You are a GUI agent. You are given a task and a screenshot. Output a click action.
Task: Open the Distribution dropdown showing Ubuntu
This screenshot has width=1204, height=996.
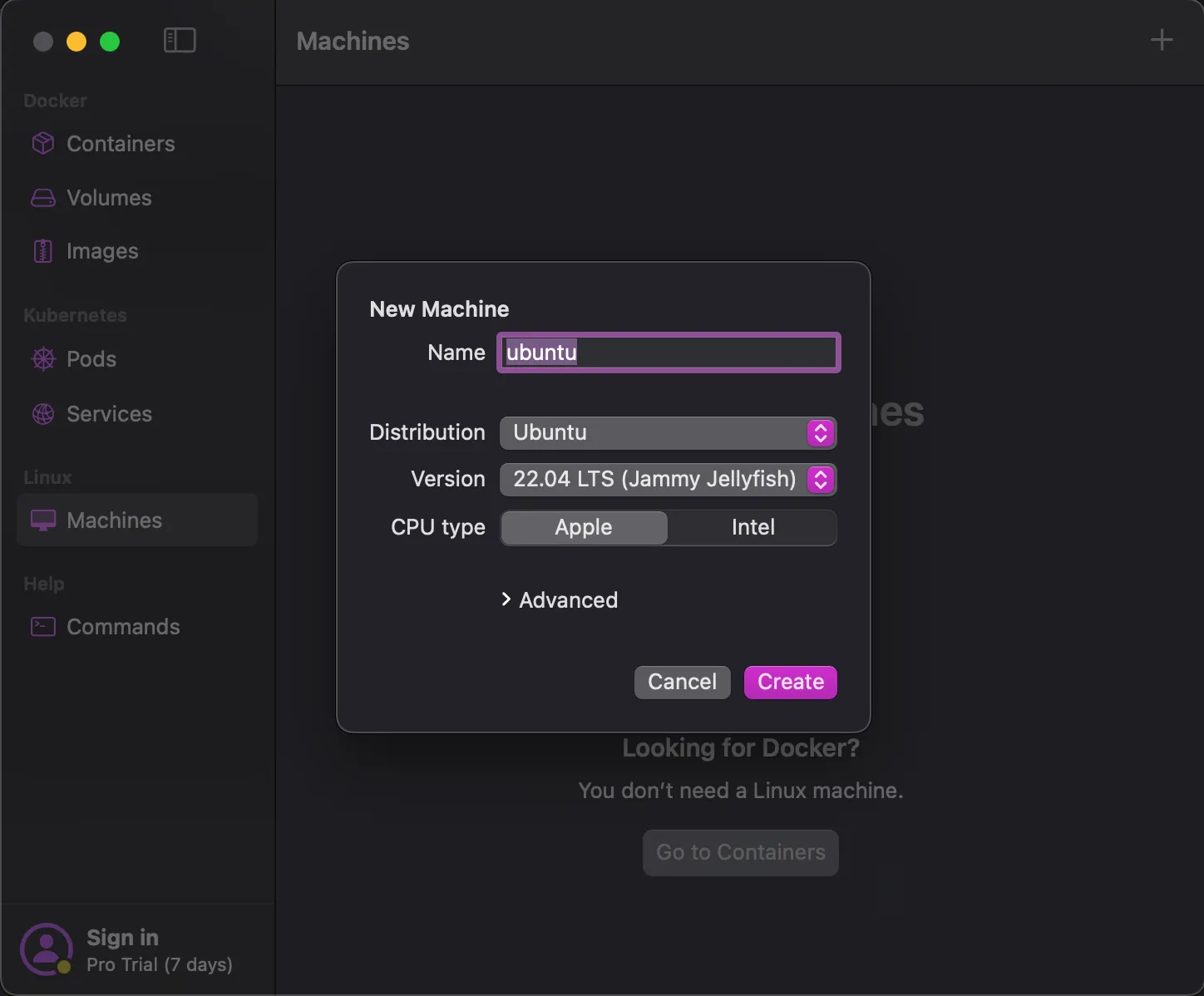(x=669, y=433)
